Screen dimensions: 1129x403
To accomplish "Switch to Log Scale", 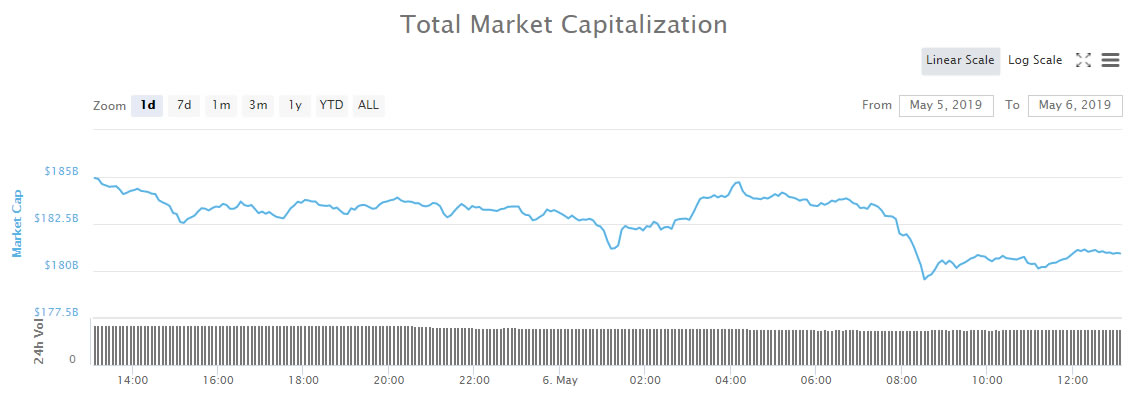I will click(1035, 60).
